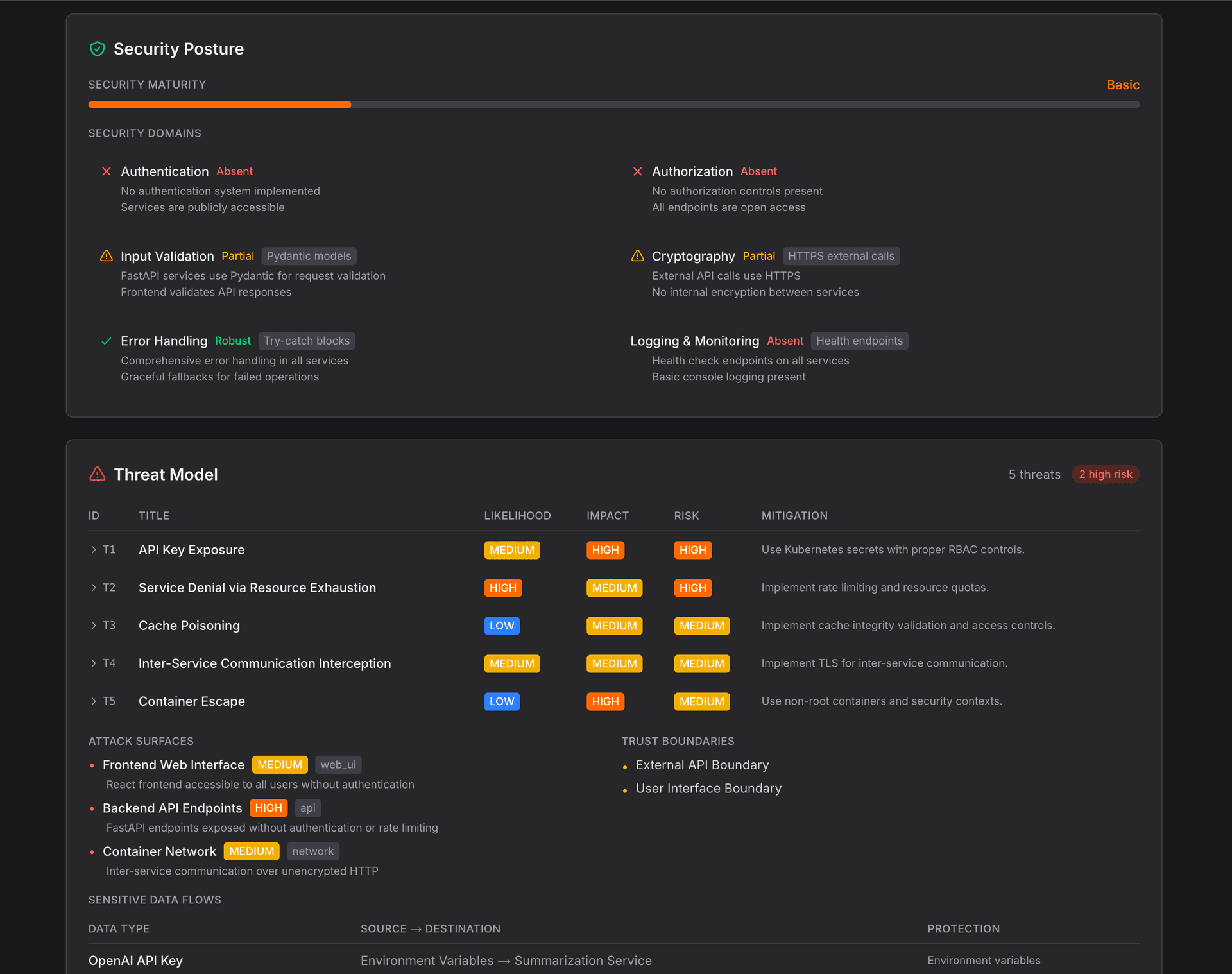
Task: Click the Health endpoints tag
Action: point(859,341)
